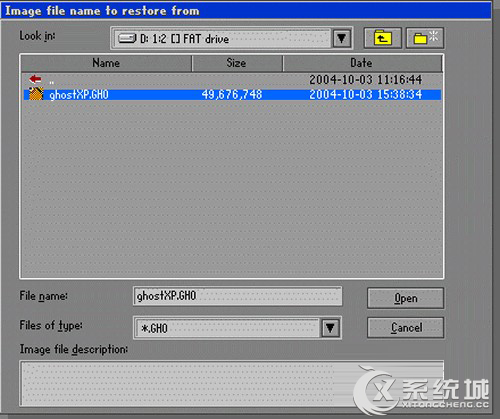Click the date 2004-10-03 15:38:34
Screen dimensions: 500x419
coord(365,95)
